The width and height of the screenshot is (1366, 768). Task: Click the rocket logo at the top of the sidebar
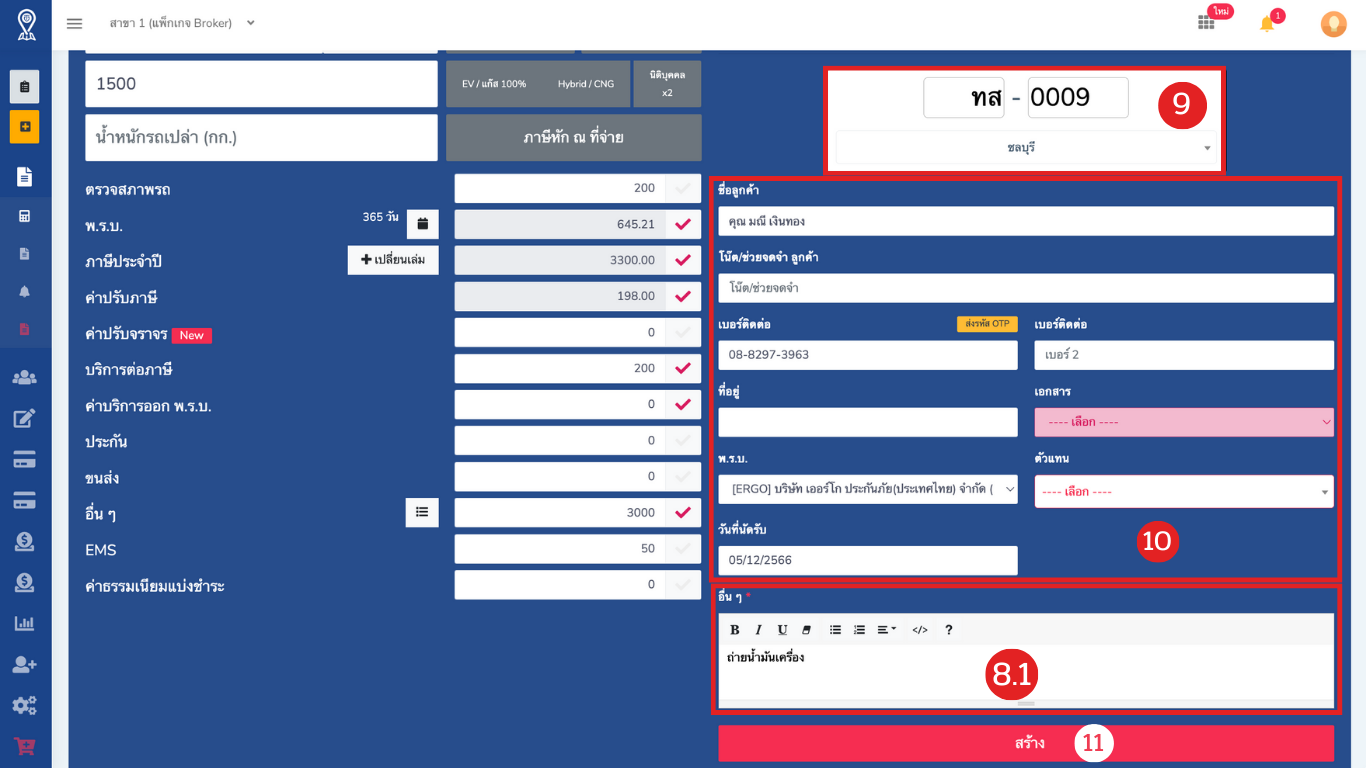pos(26,23)
